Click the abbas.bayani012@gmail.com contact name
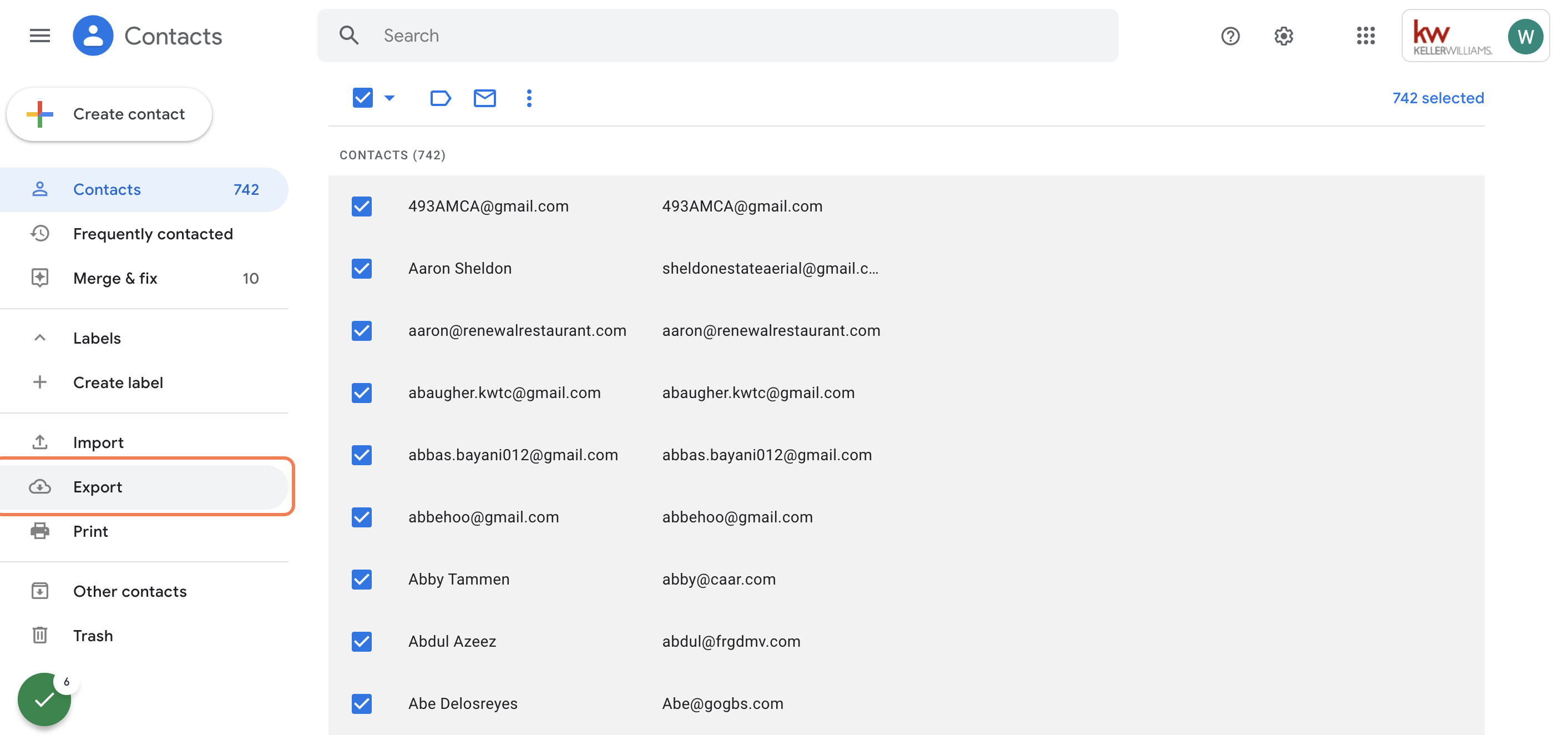 pos(513,455)
